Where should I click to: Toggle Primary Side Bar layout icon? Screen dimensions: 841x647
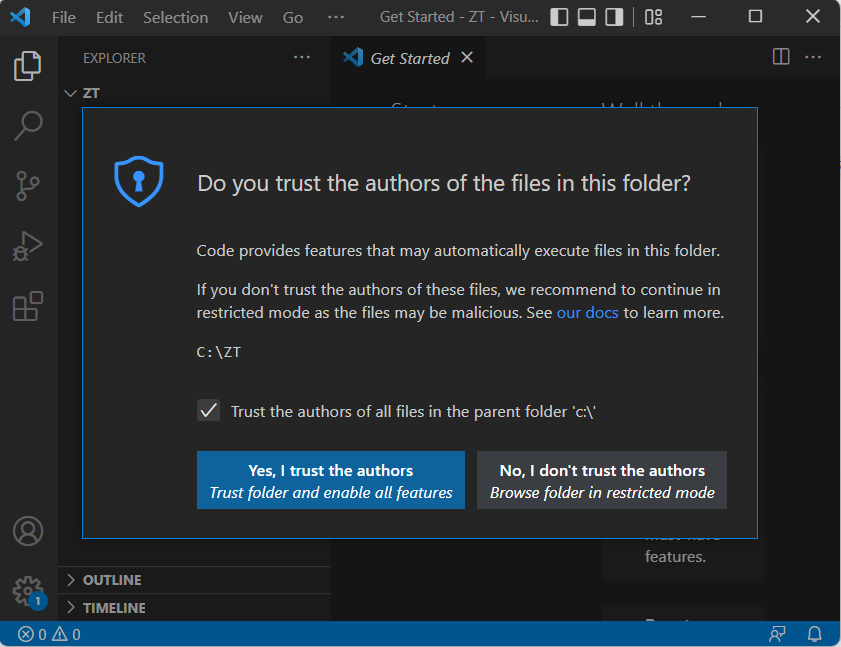tap(559, 17)
